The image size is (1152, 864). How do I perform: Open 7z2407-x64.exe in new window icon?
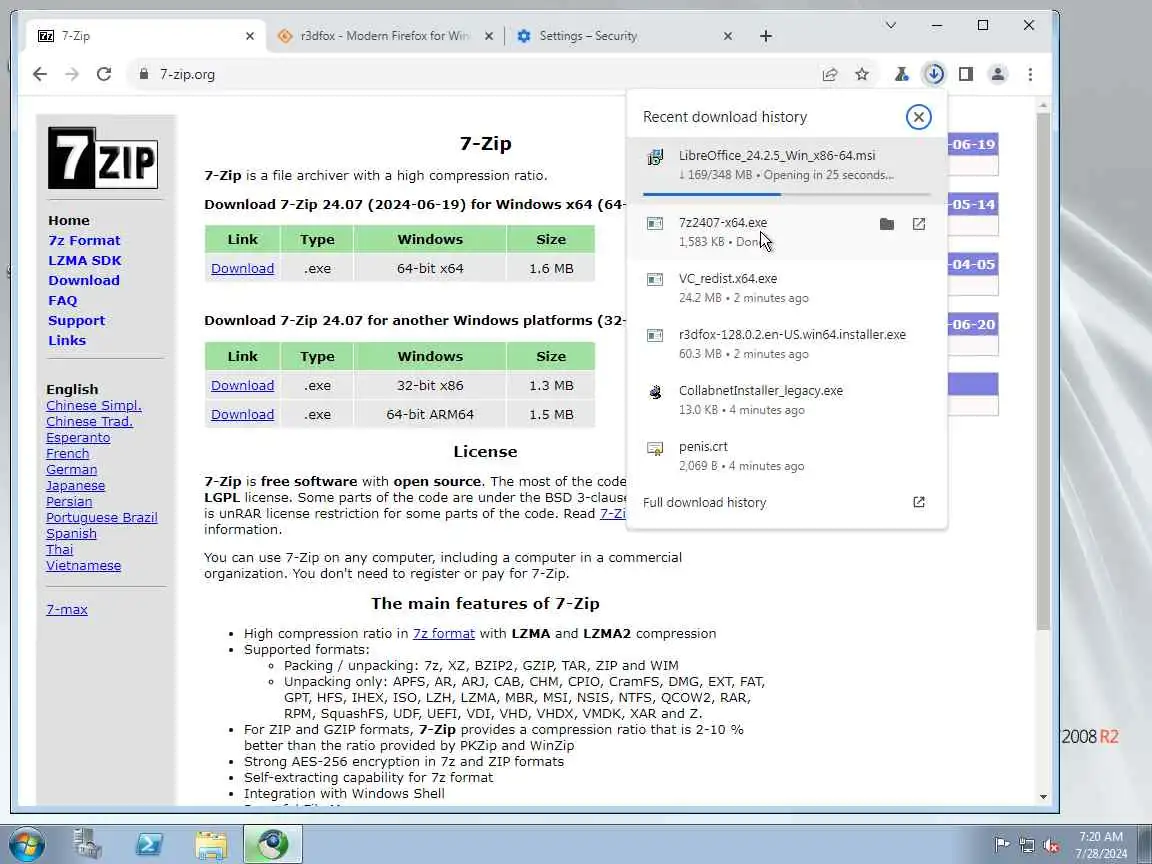pos(918,224)
